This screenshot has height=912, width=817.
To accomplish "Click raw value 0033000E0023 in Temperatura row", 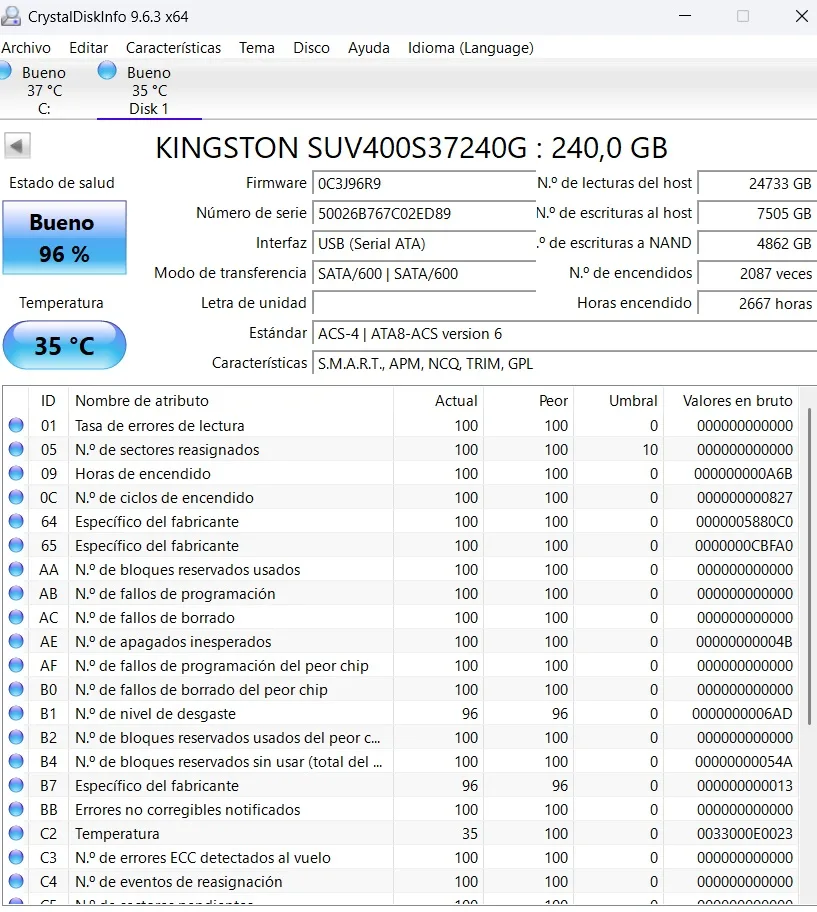I will (744, 833).
